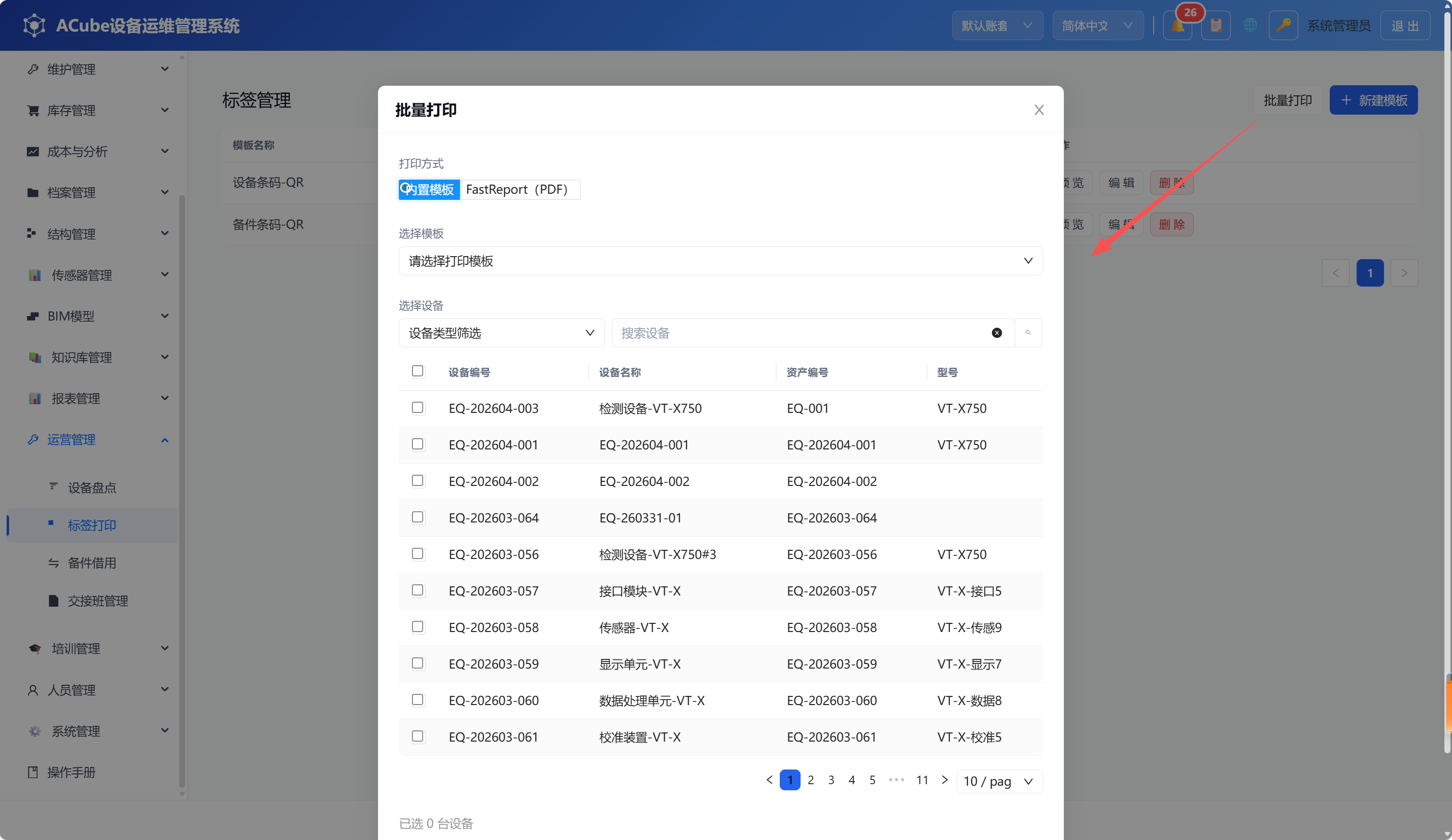Screen dimensions: 1452x840
Task: Click the 新建模板 button
Action: tap(1373, 99)
